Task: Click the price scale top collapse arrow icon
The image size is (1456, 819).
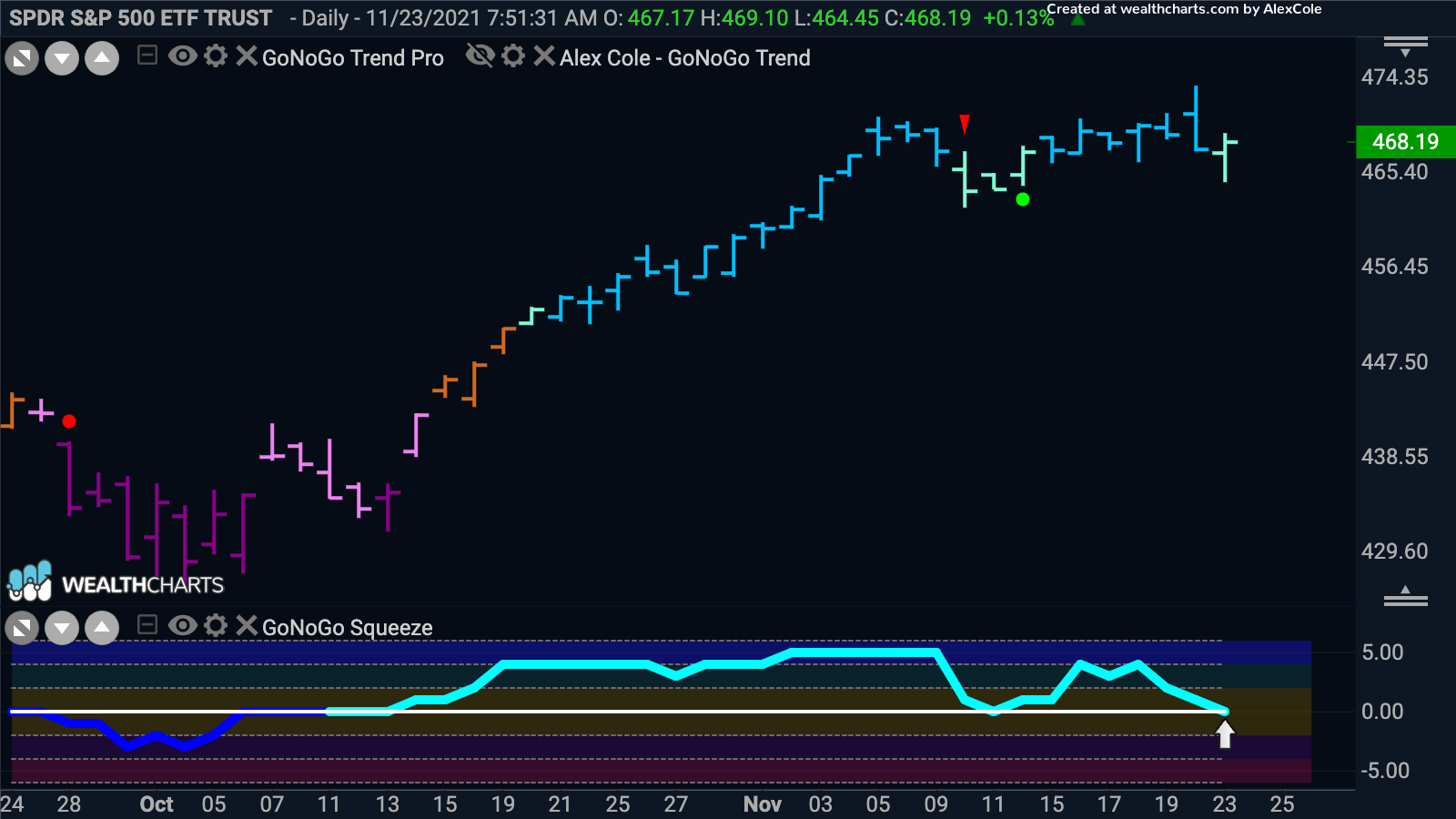Action: coord(1406,46)
